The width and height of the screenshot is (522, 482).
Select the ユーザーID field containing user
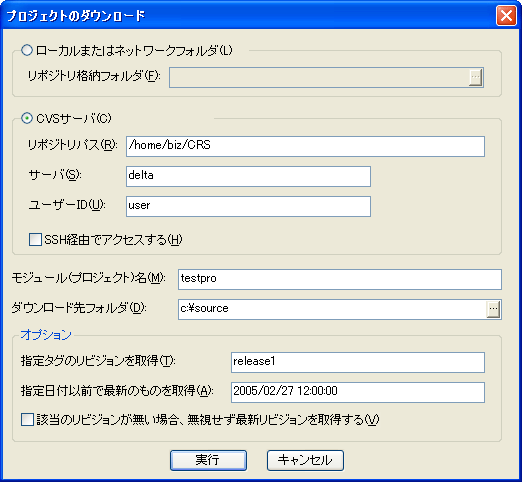click(248, 206)
